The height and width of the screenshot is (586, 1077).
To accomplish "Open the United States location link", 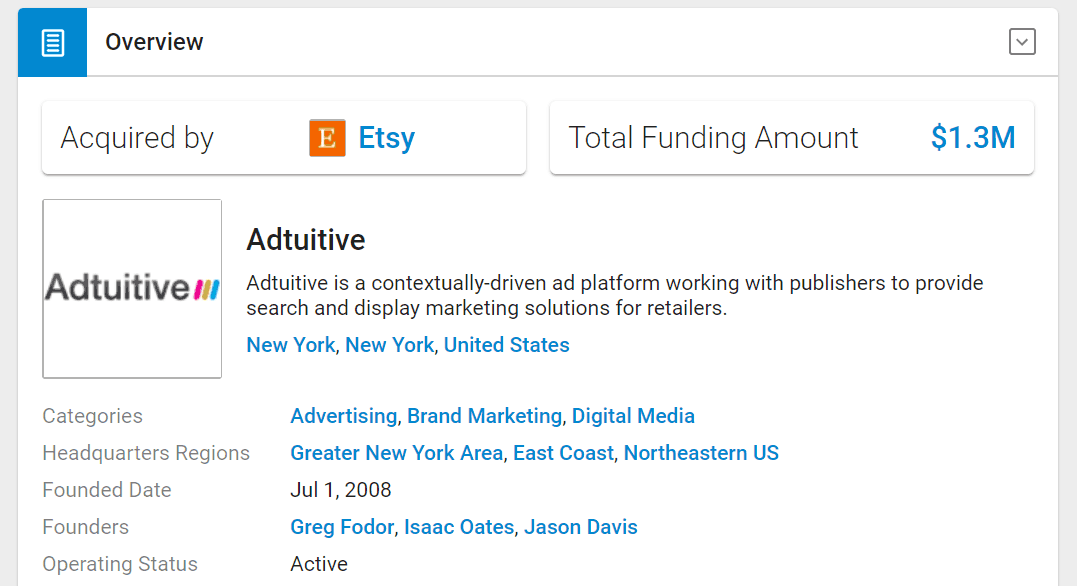I will tap(506, 345).
